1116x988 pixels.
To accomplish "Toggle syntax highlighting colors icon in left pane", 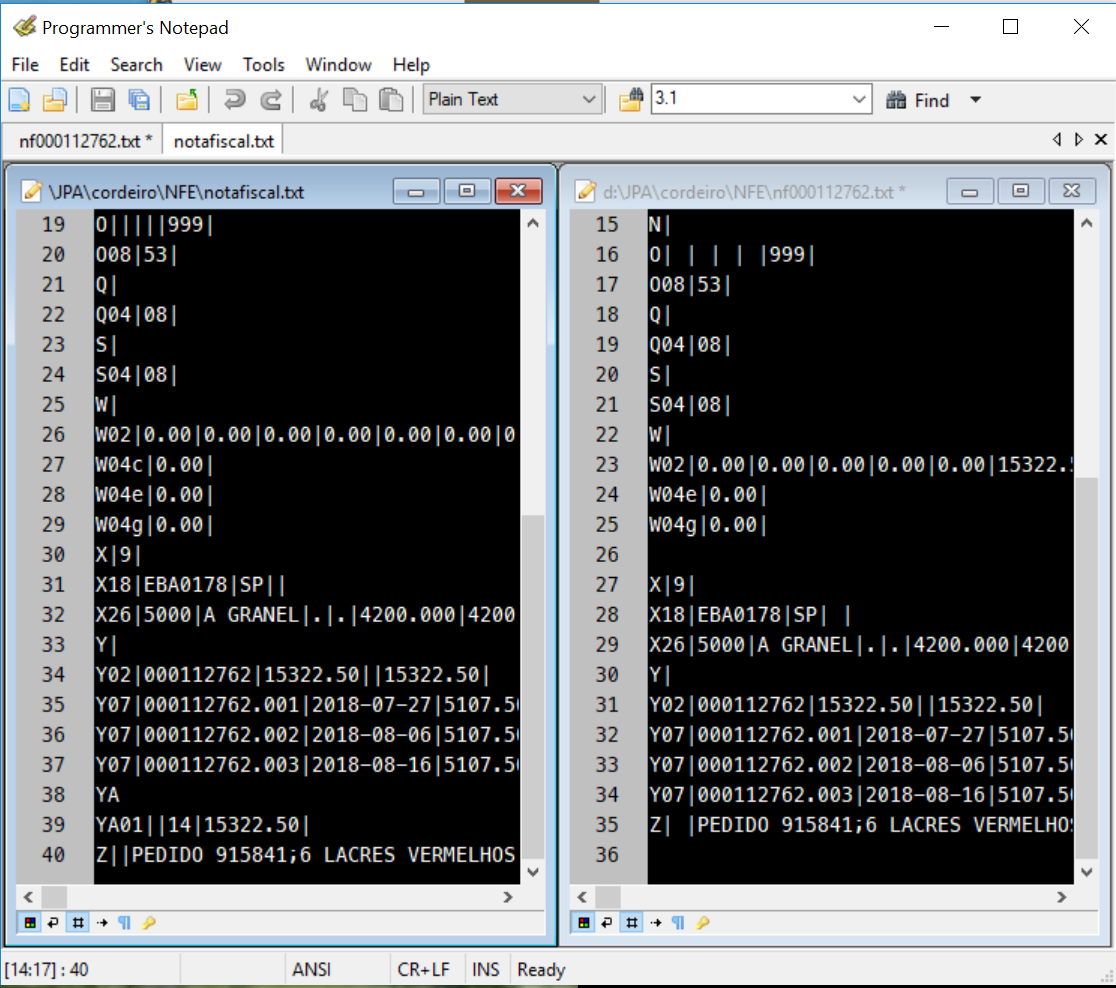I will (x=31, y=923).
